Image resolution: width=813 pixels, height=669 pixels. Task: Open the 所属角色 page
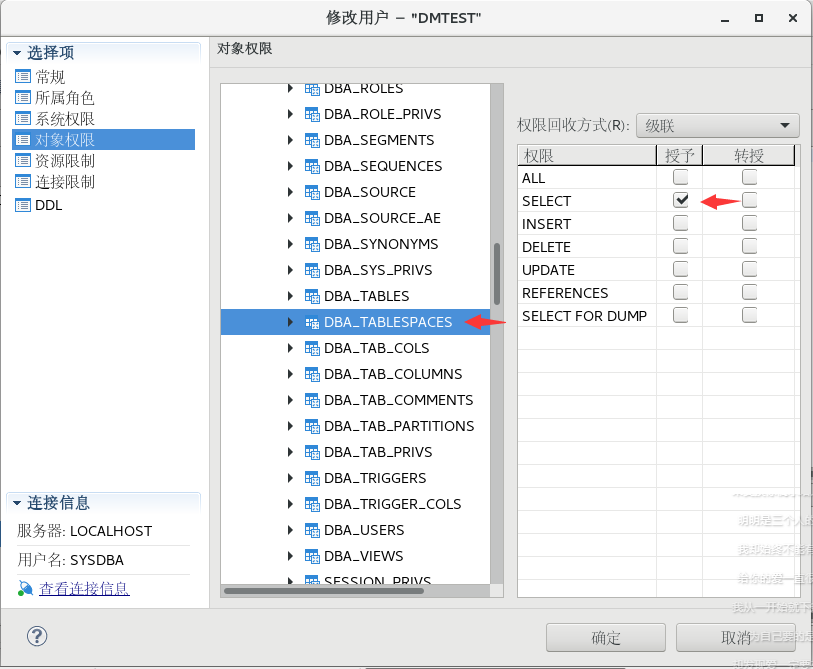[64, 97]
